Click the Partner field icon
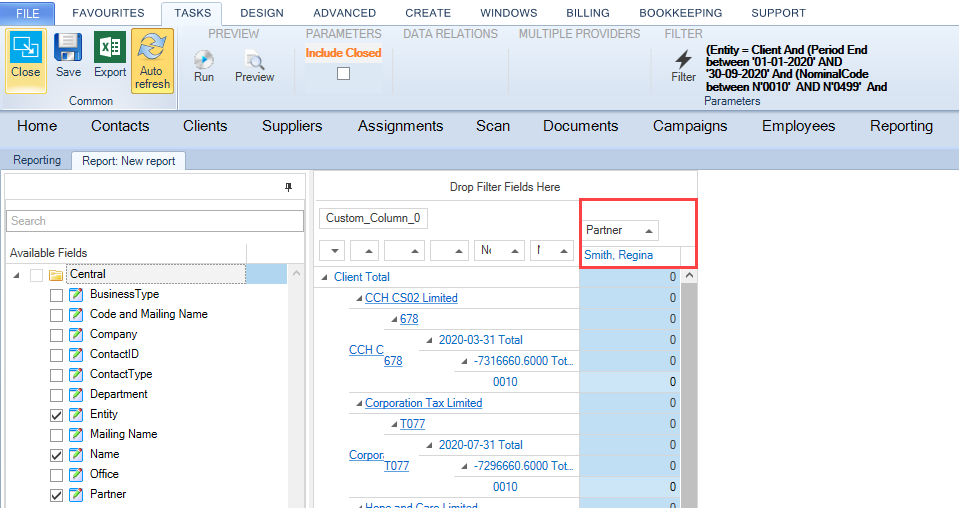The image size is (959, 508). click(76, 494)
